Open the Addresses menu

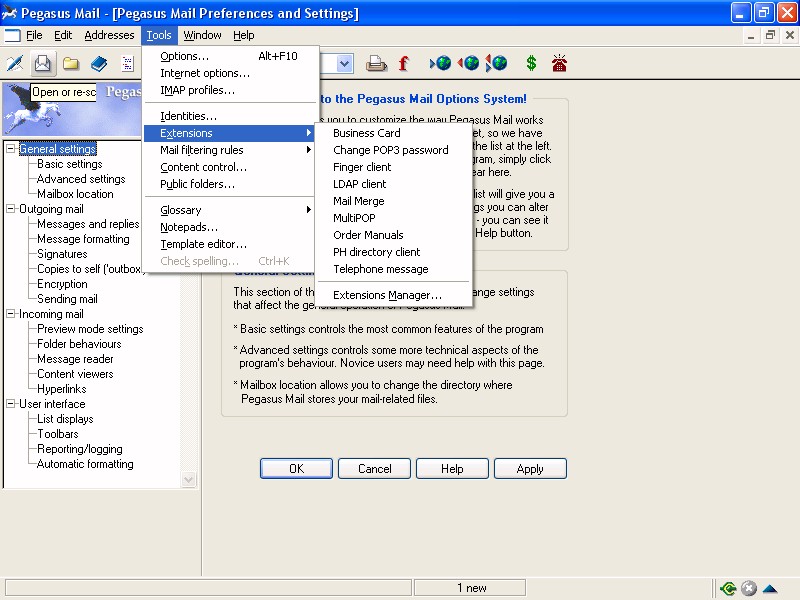coord(109,35)
